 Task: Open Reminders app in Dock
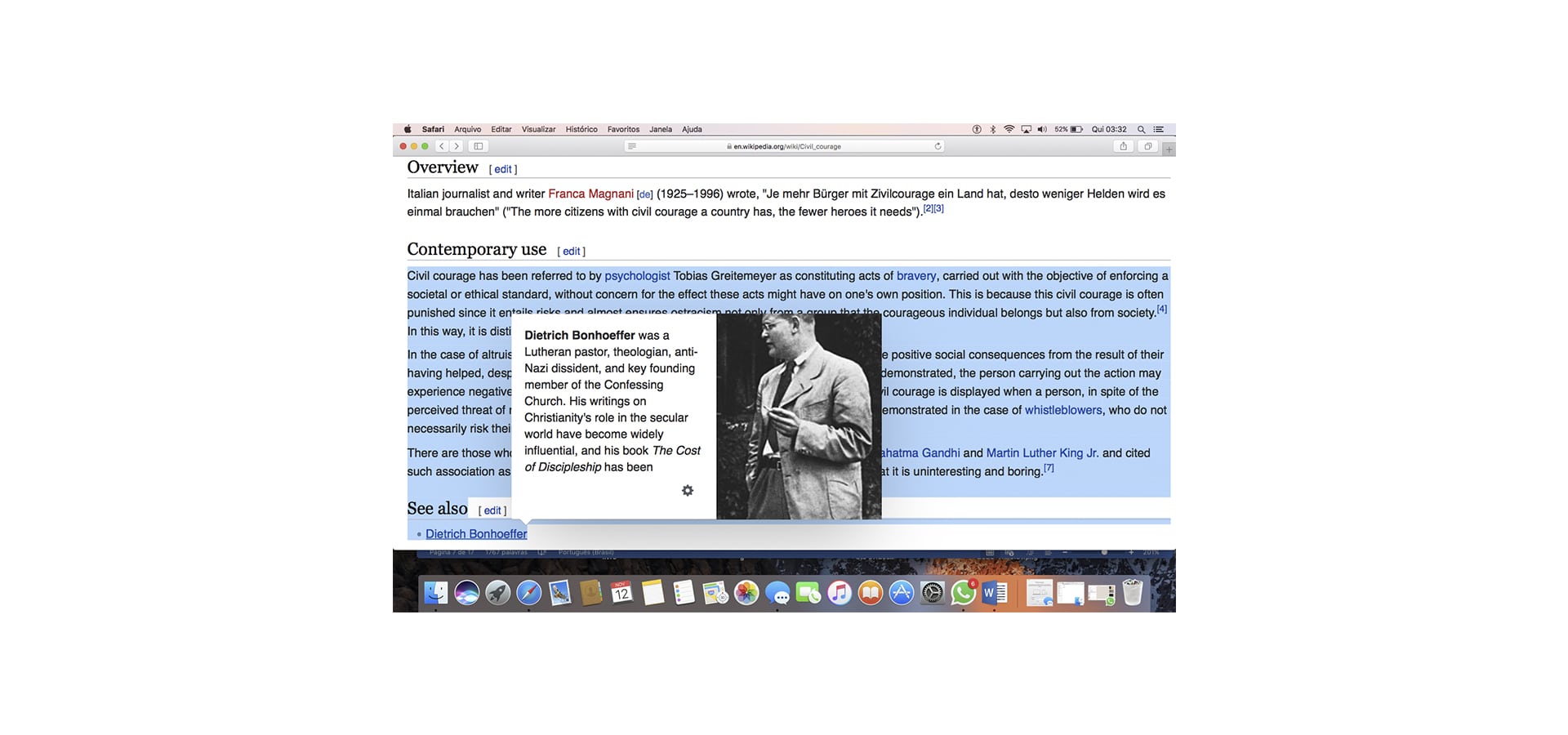coord(684,593)
